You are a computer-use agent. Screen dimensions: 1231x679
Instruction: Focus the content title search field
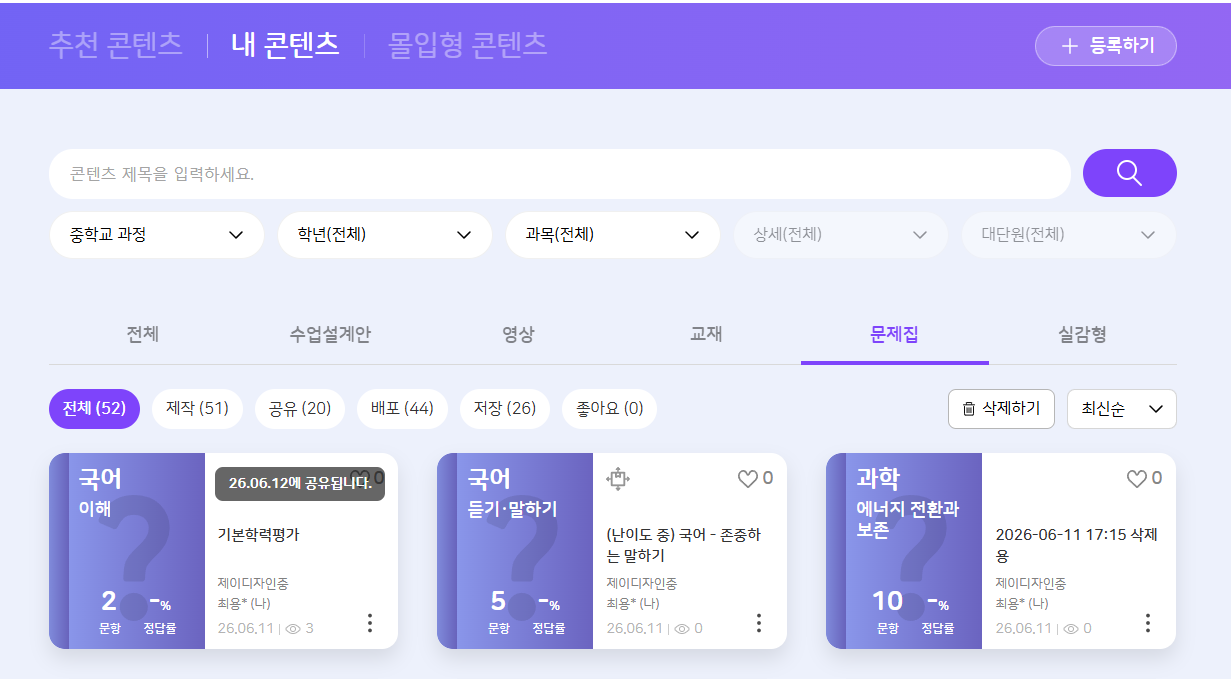point(560,174)
